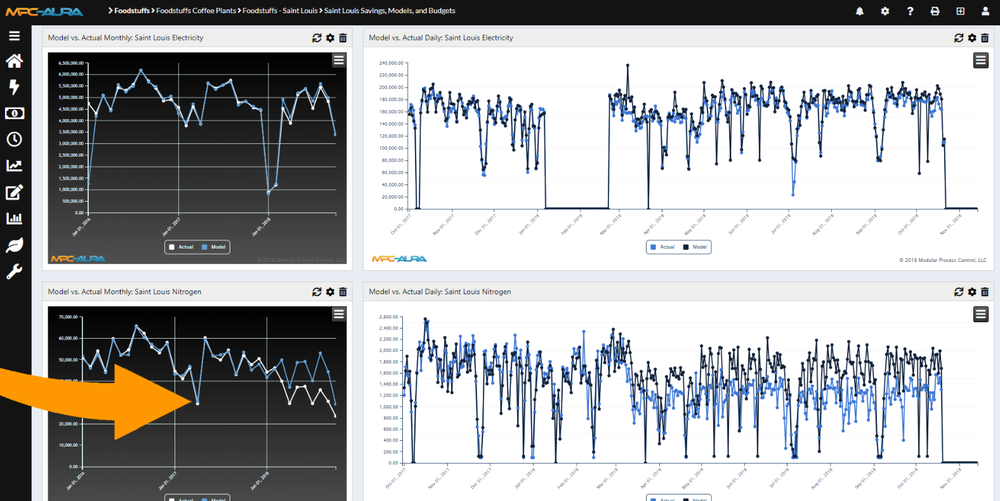This screenshot has height=501, width=1000.
Task: Open the notifications bell in the top bar
Action: [860, 11]
